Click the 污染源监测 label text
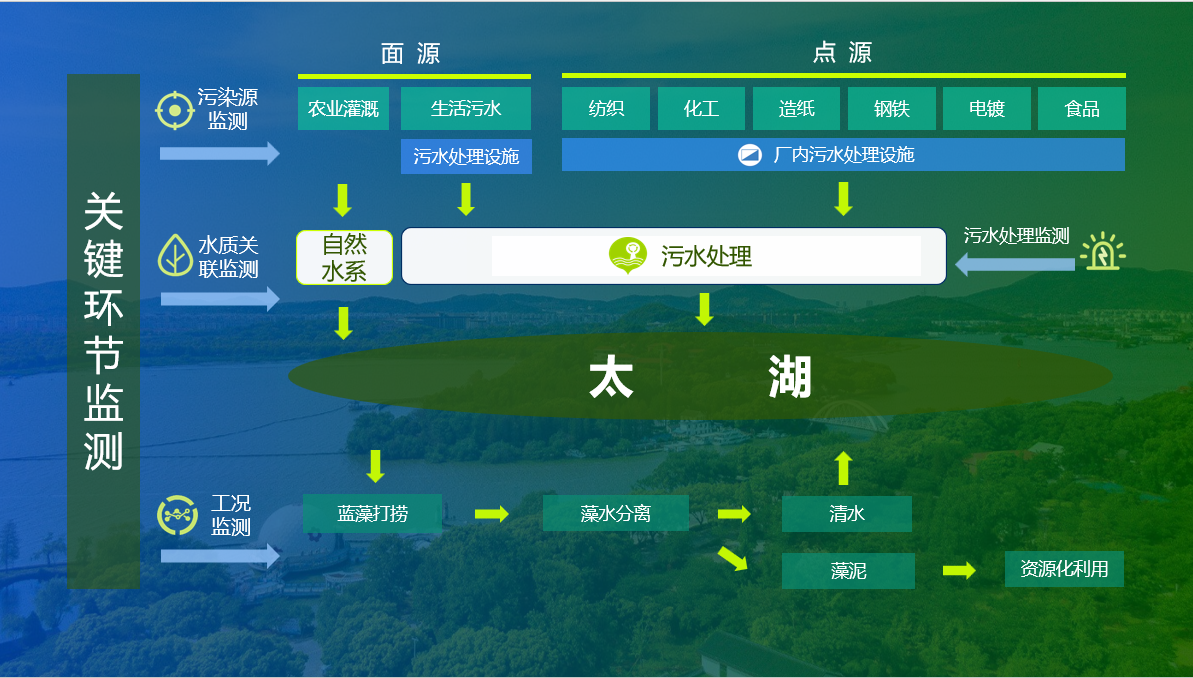Viewport: 1193px width, 678px height. [x=227, y=109]
